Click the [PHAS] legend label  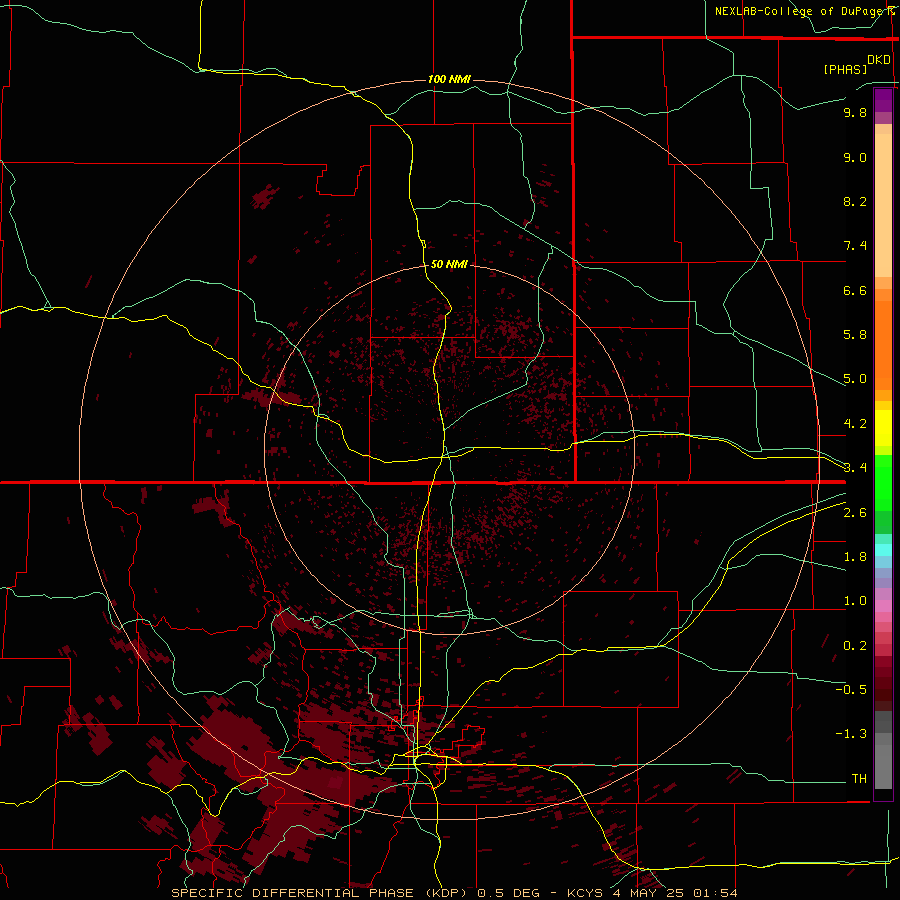(845, 70)
